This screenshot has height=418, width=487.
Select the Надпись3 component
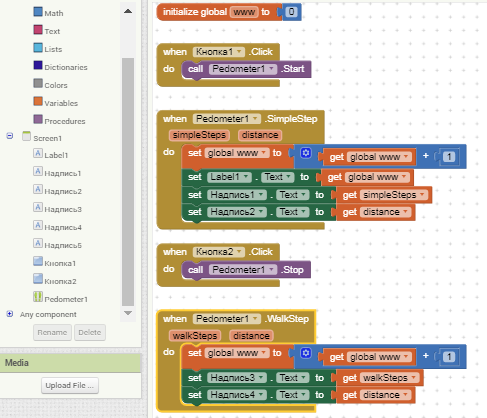point(57,208)
